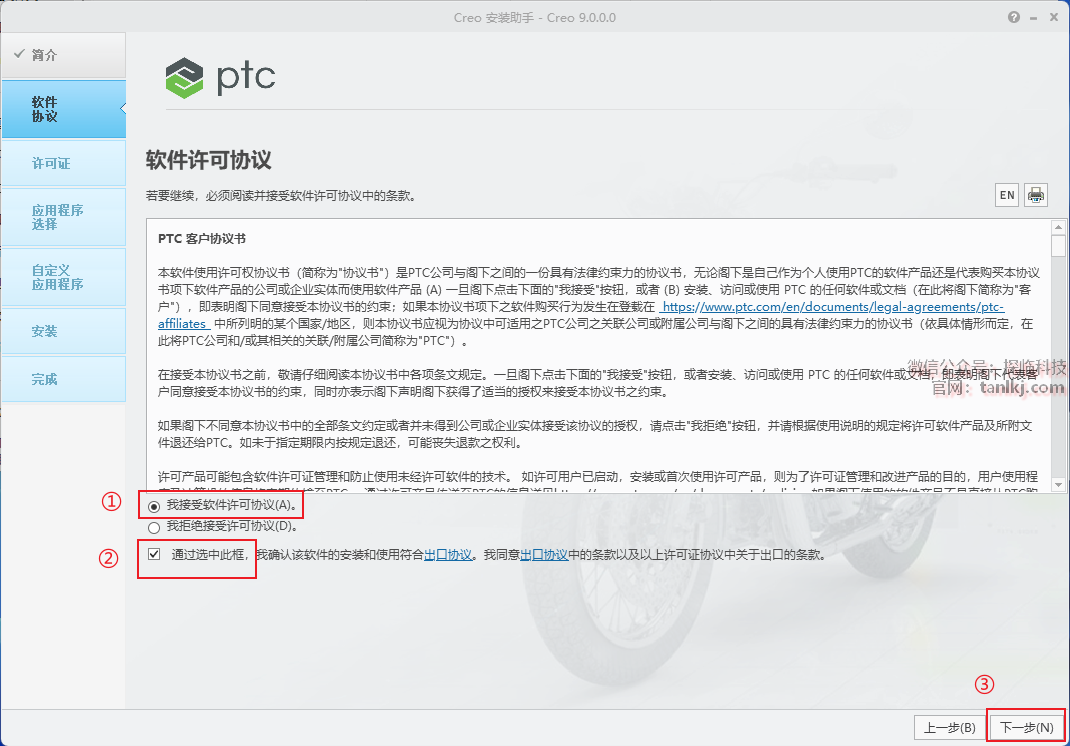
Task: Click the 软件许可协议 page title
Action: pyautogui.click(x=209, y=160)
